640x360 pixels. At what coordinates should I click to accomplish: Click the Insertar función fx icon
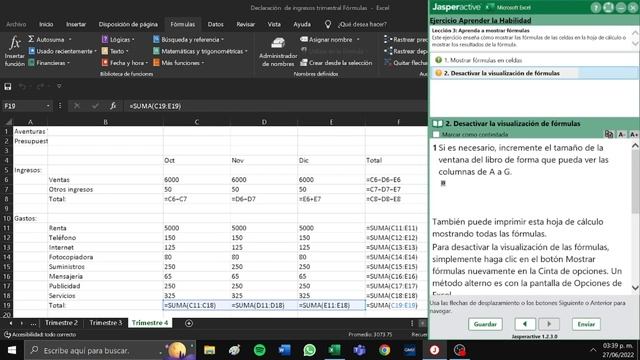[x=14, y=43]
